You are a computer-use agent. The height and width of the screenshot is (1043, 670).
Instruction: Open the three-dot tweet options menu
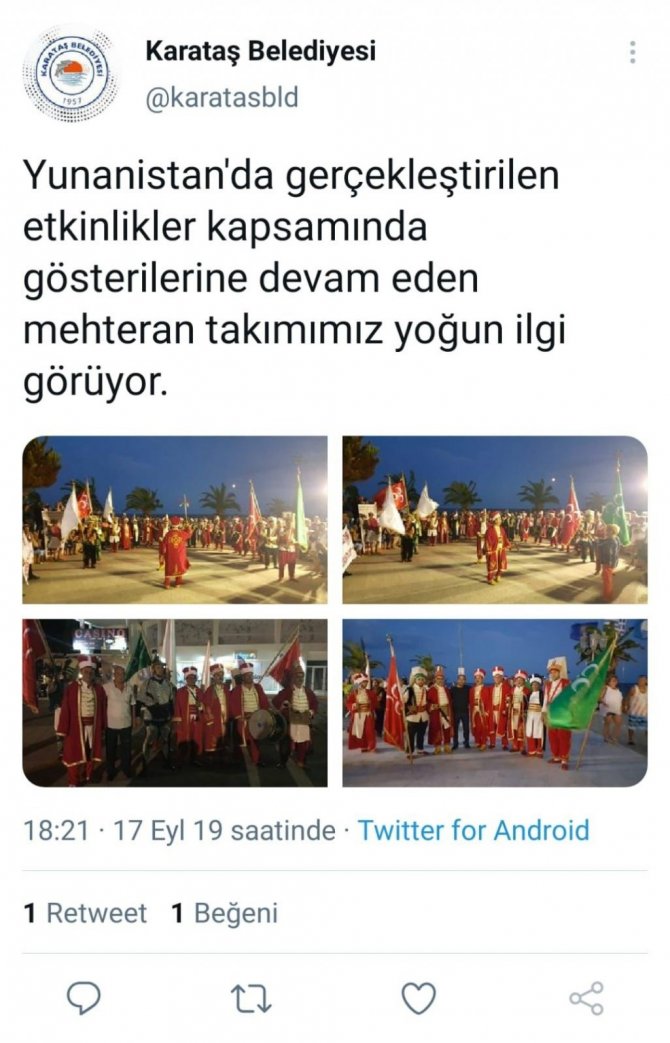point(632,52)
